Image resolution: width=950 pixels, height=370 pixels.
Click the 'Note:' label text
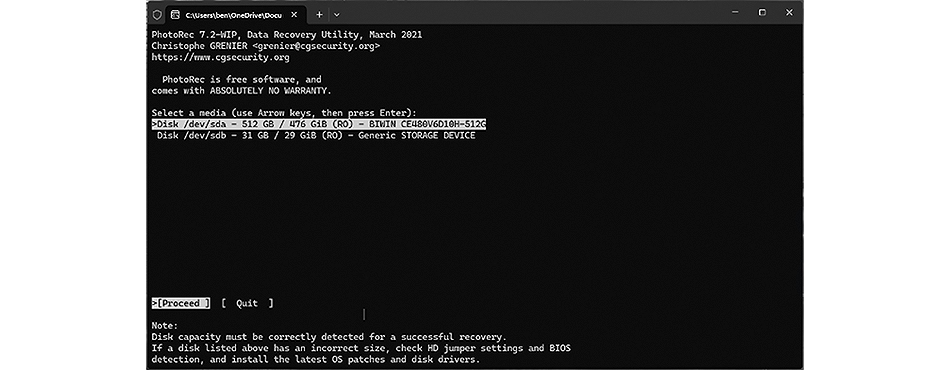tap(165, 326)
